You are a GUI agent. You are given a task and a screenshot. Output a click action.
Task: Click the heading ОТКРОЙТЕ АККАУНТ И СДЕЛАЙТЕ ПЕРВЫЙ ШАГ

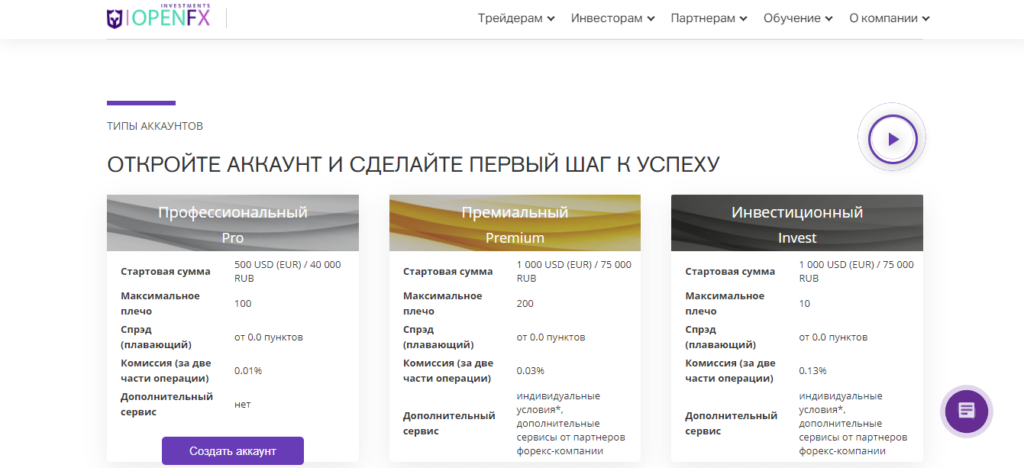click(x=413, y=164)
